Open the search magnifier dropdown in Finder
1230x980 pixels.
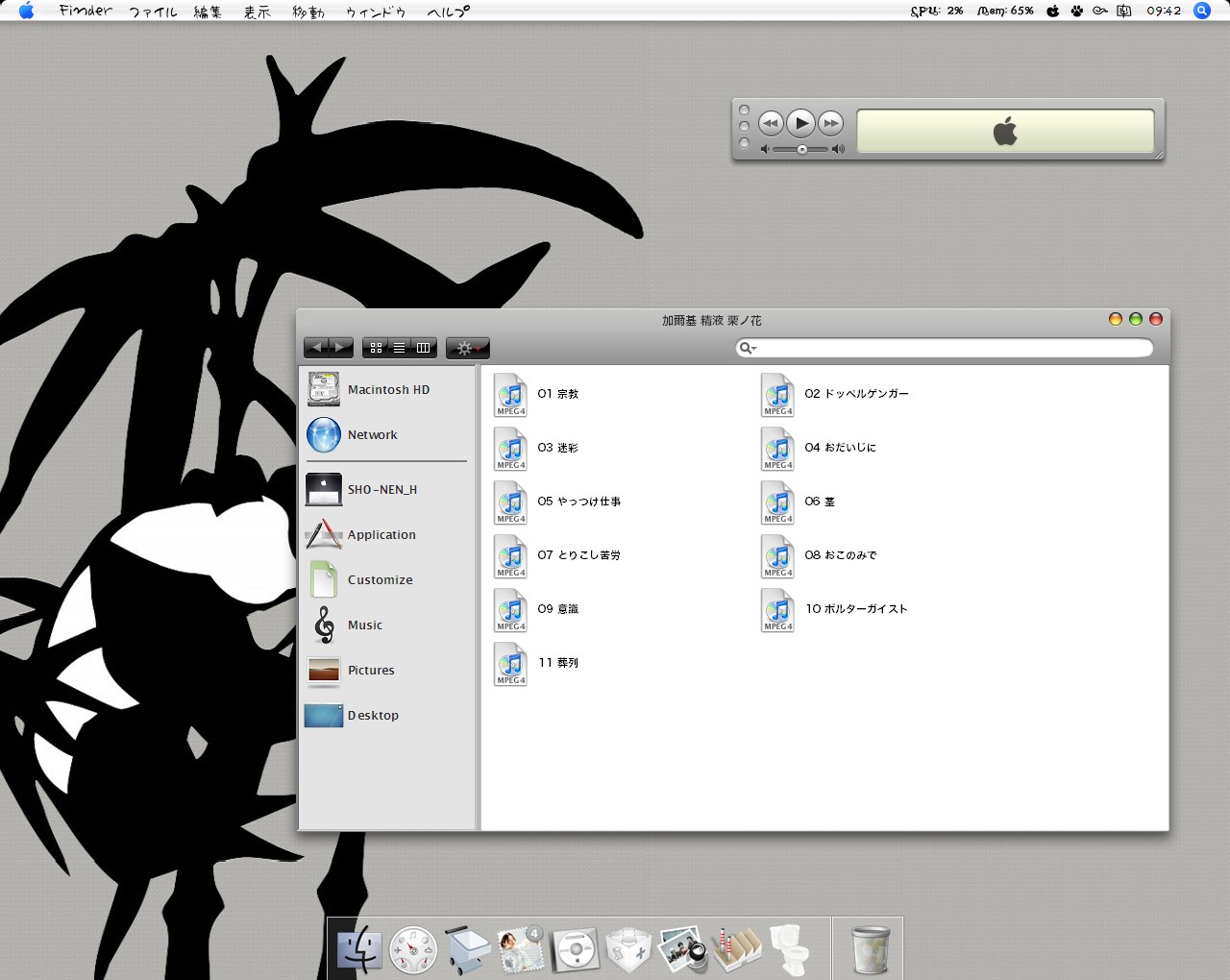[748, 348]
